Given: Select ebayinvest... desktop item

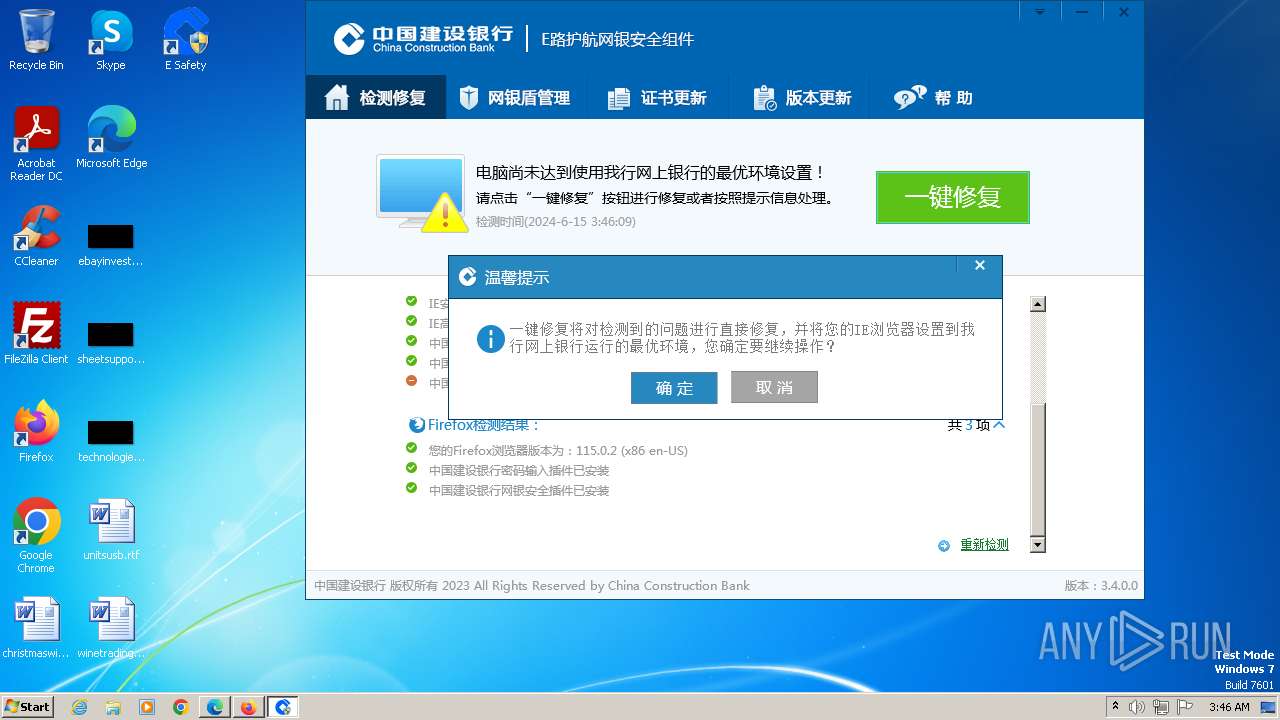Looking at the screenshot, I should [111, 246].
